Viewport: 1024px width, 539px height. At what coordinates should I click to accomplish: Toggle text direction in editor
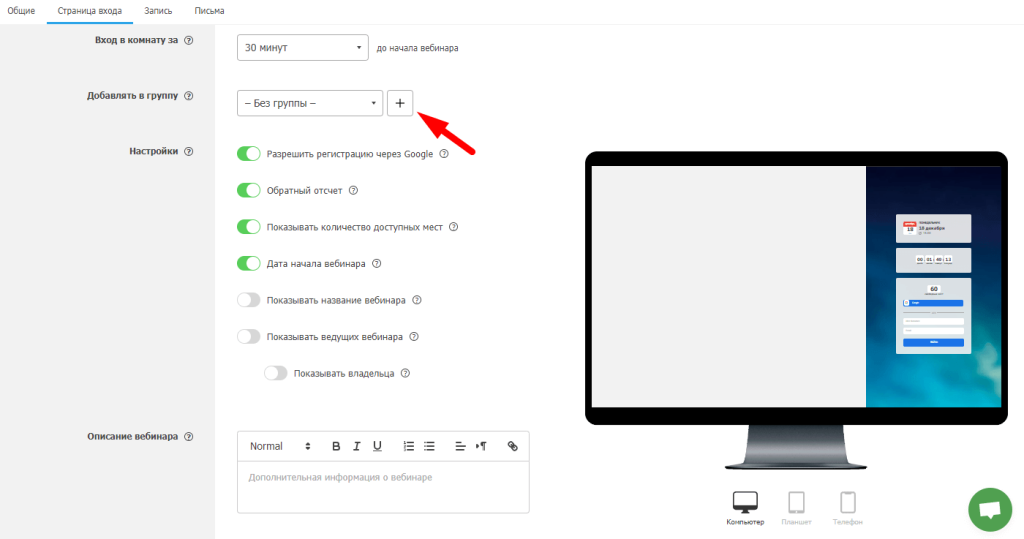[x=481, y=446]
